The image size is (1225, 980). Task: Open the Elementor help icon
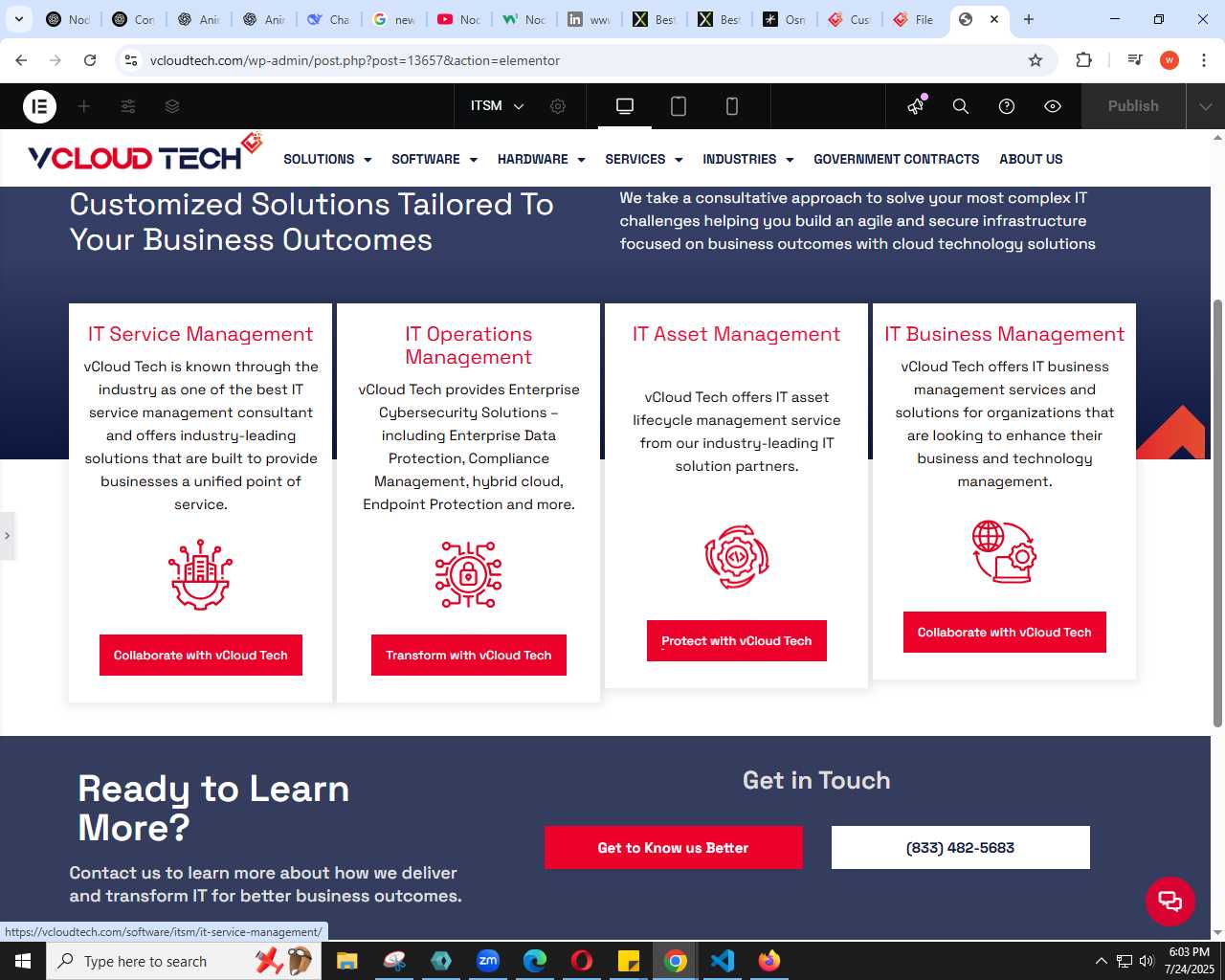(x=1007, y=106)
